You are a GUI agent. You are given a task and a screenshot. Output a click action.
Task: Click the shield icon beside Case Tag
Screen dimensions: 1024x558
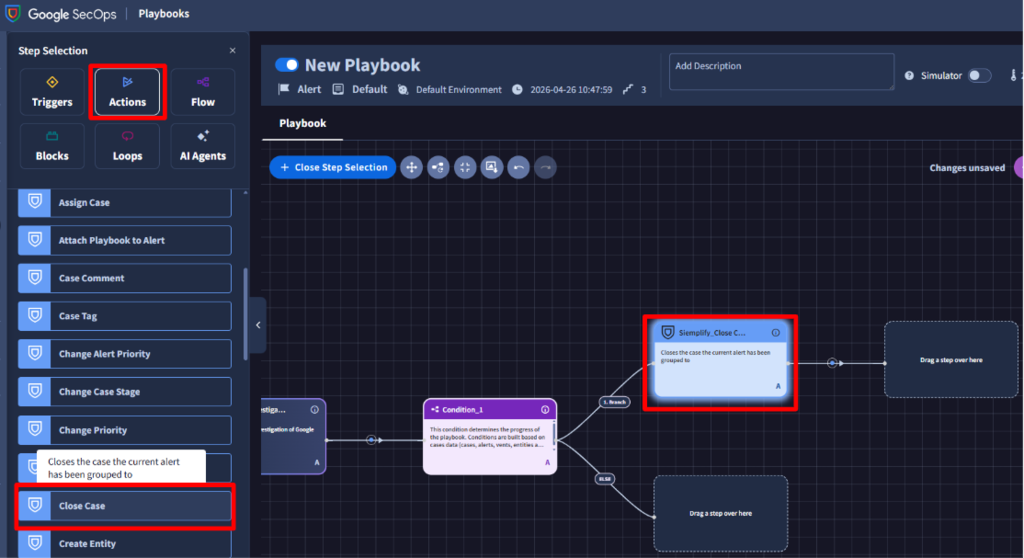coord(35,316)
